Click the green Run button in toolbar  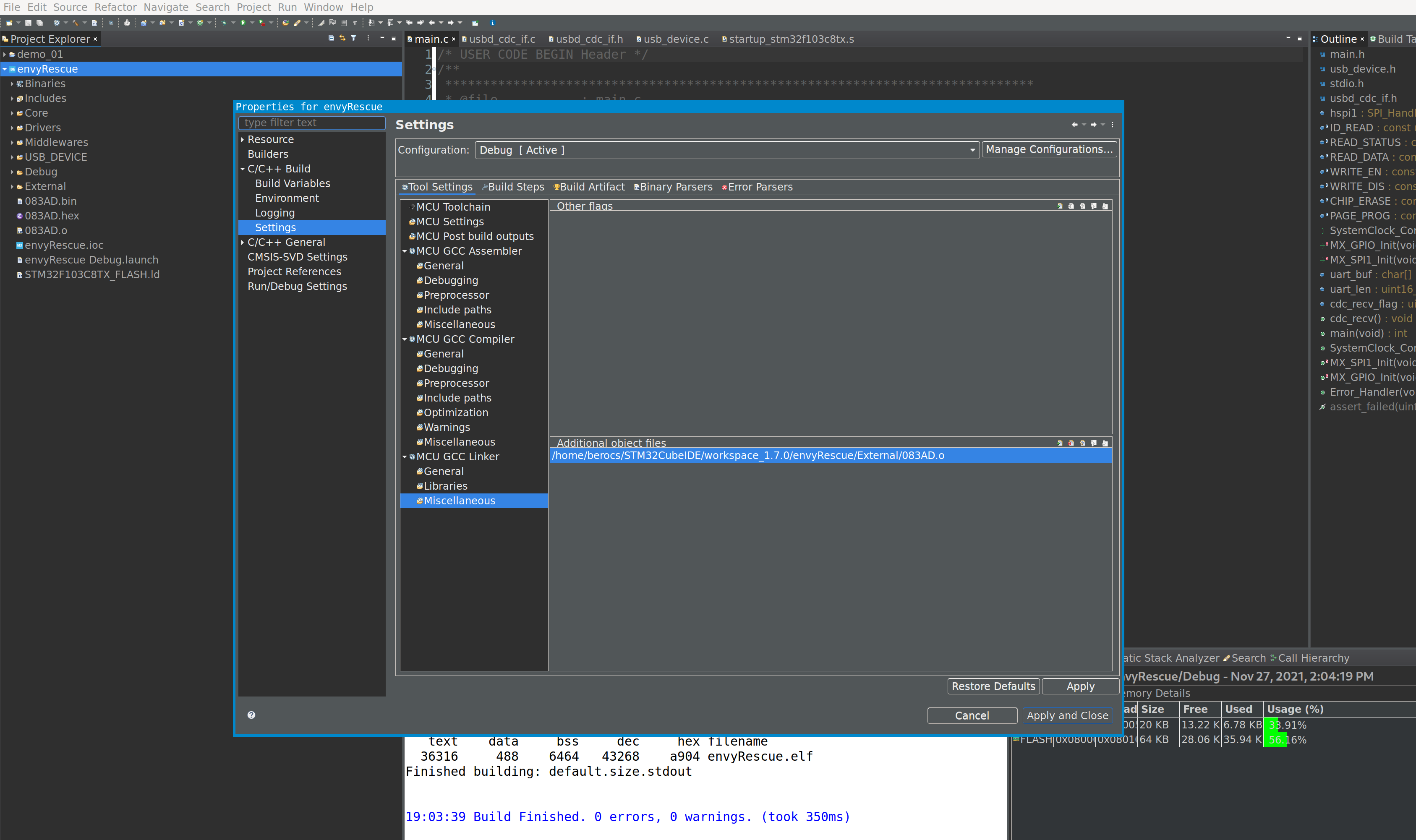[x=243, y=23]
